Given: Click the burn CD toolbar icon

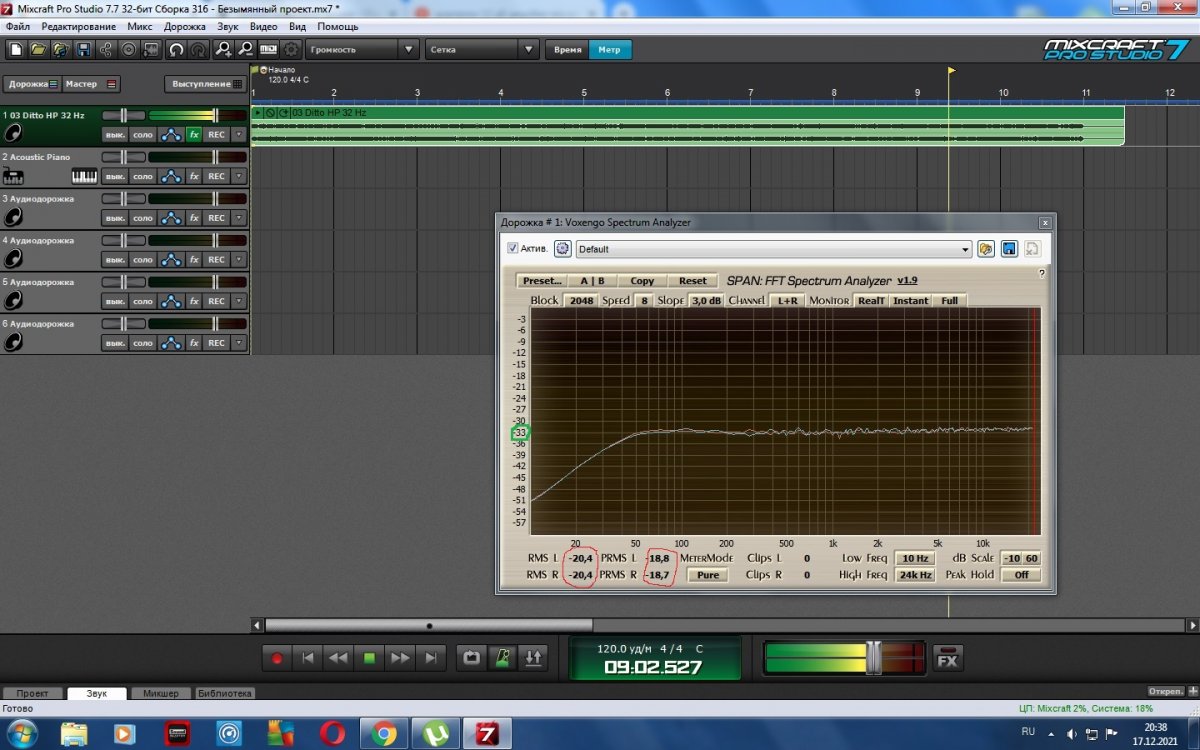Looking at the screenshot, I should [x=129, y=49].
